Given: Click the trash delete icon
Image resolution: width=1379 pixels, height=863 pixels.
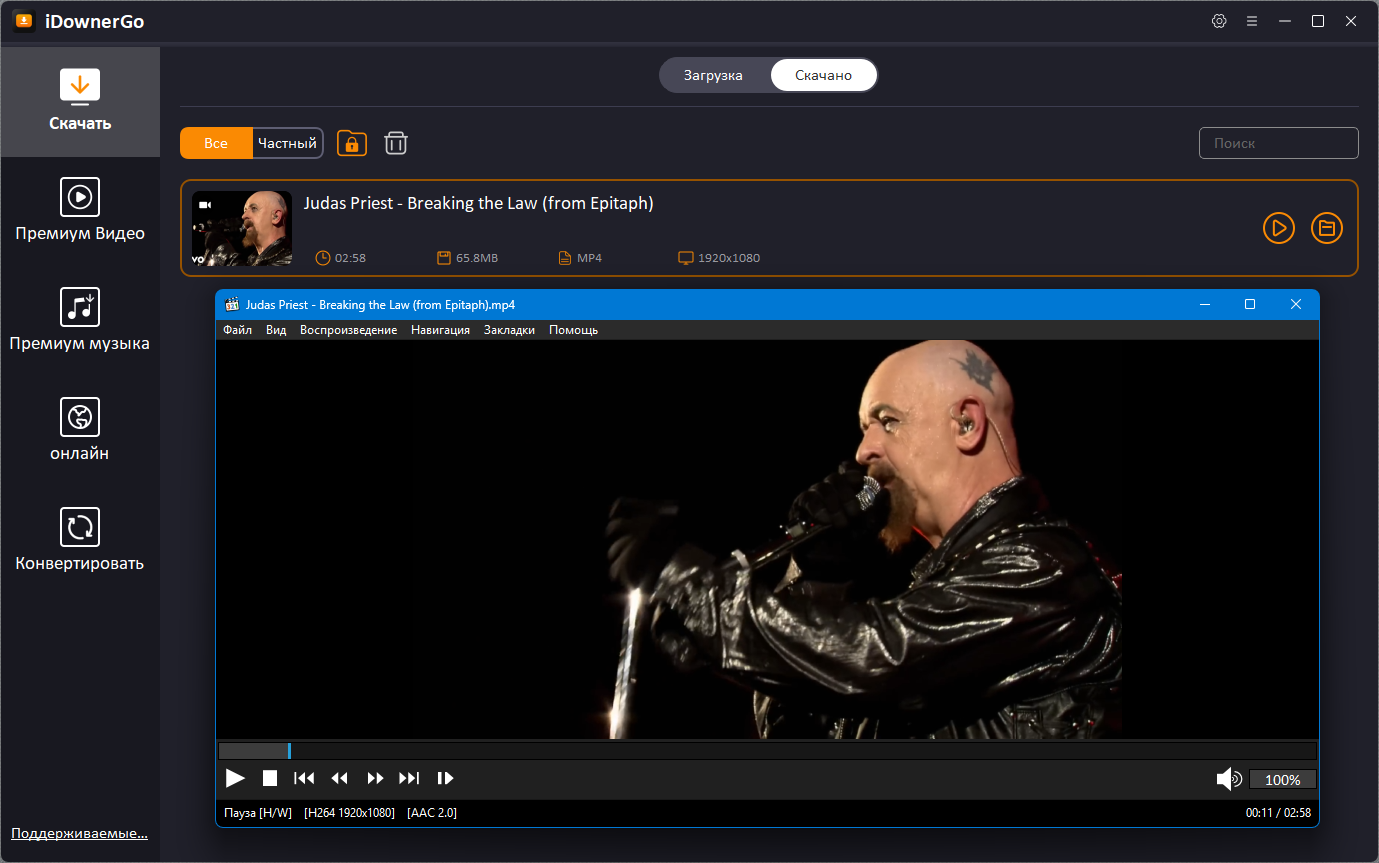Looking at the screenshot, I should tap(396, 143).
